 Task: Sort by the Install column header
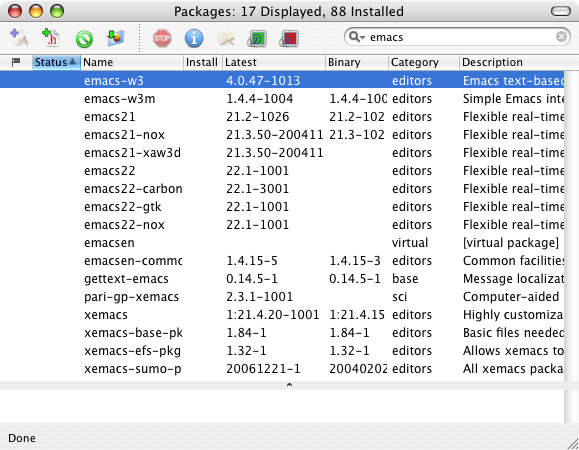202,62
